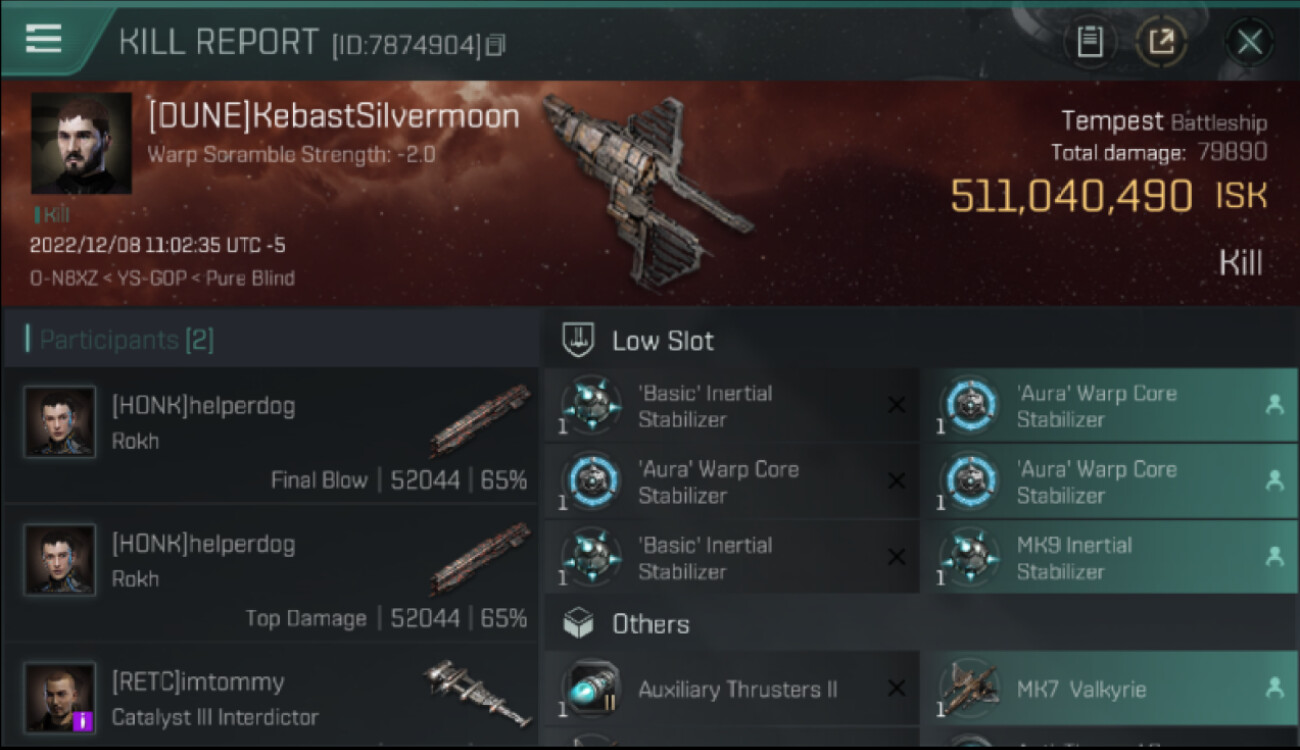Click the Others section cube icon
The height and width of the screenshot is (750, 1300).
click(x=577, y=624)
